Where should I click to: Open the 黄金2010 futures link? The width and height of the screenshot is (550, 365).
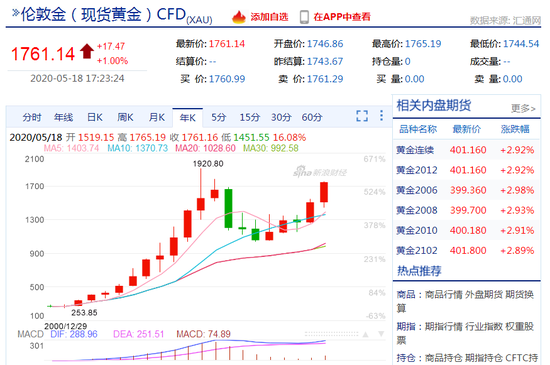(x=417, y=230)
